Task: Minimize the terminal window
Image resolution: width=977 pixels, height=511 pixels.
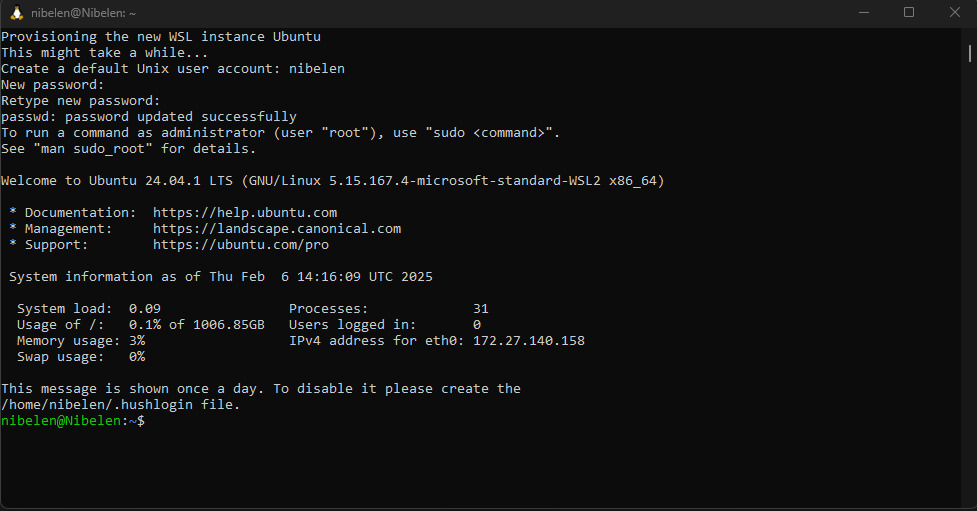Action: (x=864, y=12)
